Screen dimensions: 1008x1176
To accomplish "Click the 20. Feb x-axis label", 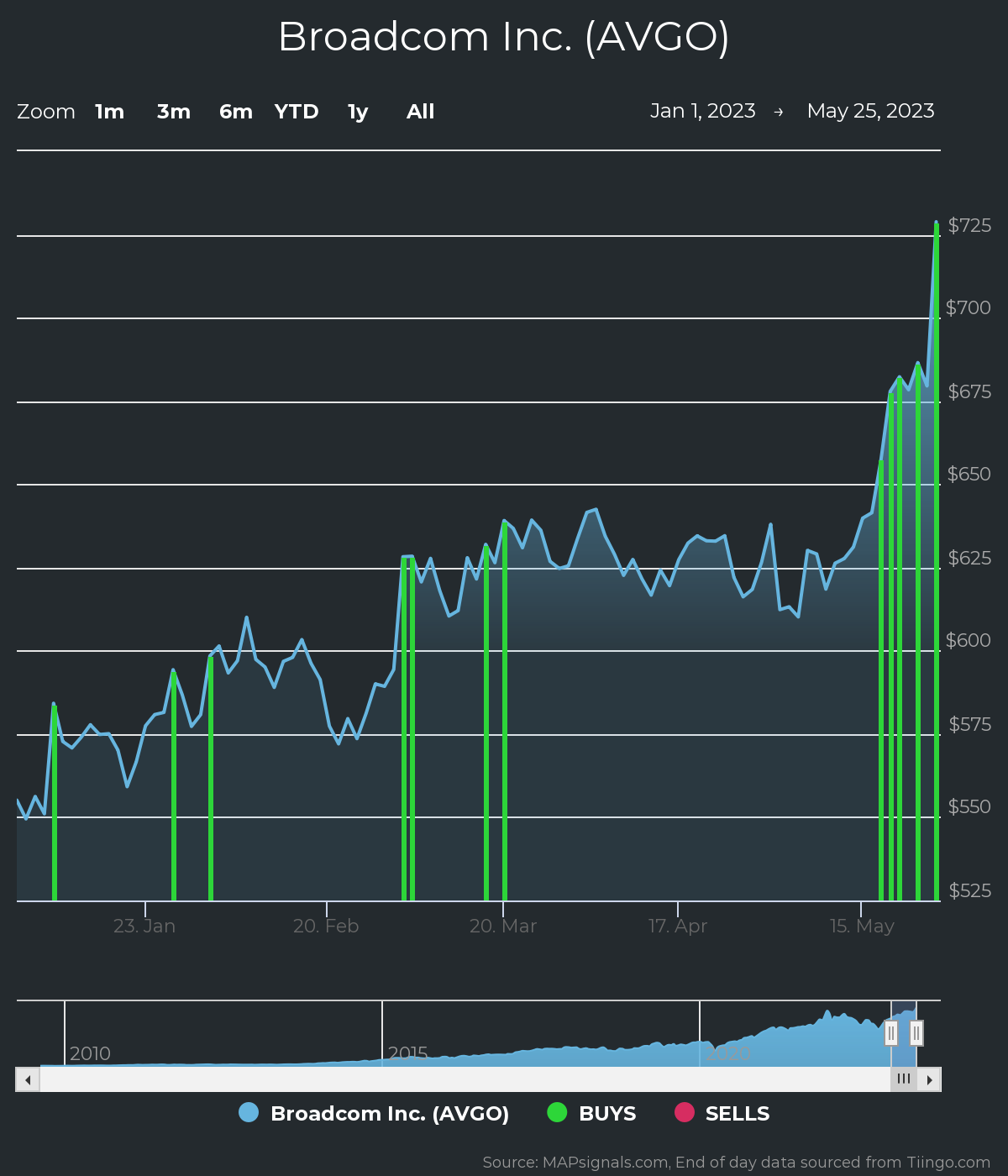I will 326,927.
